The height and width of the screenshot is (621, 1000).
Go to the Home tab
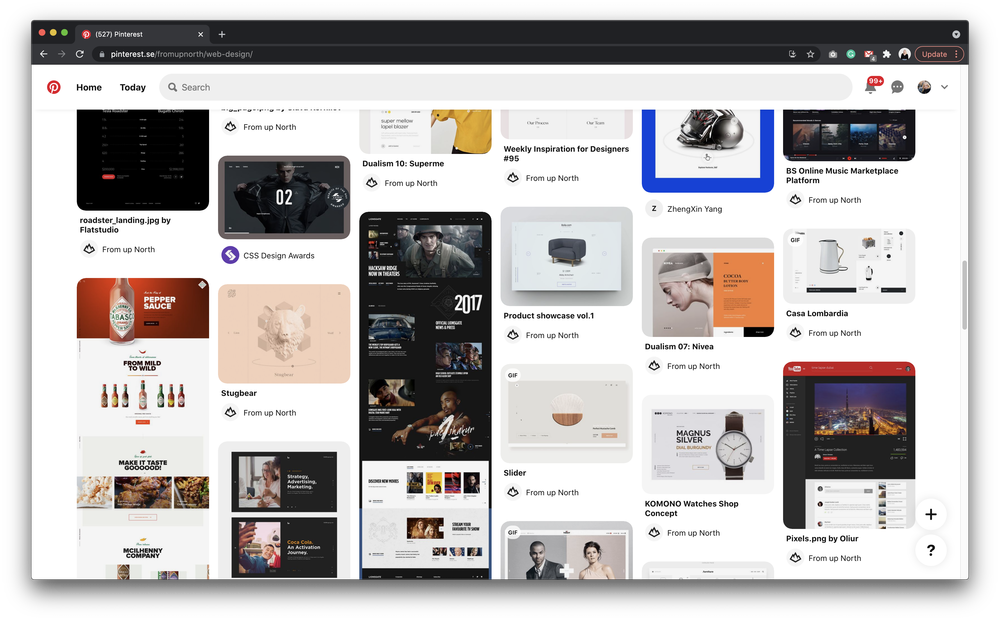(89, 87)
